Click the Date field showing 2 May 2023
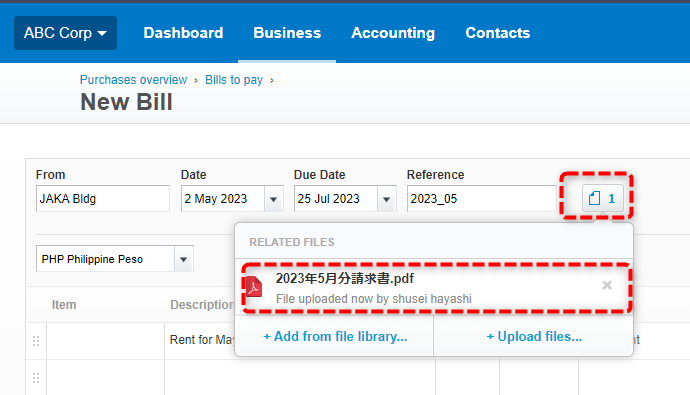The height and width of the screenshot is (395, 690). [223, 198]
